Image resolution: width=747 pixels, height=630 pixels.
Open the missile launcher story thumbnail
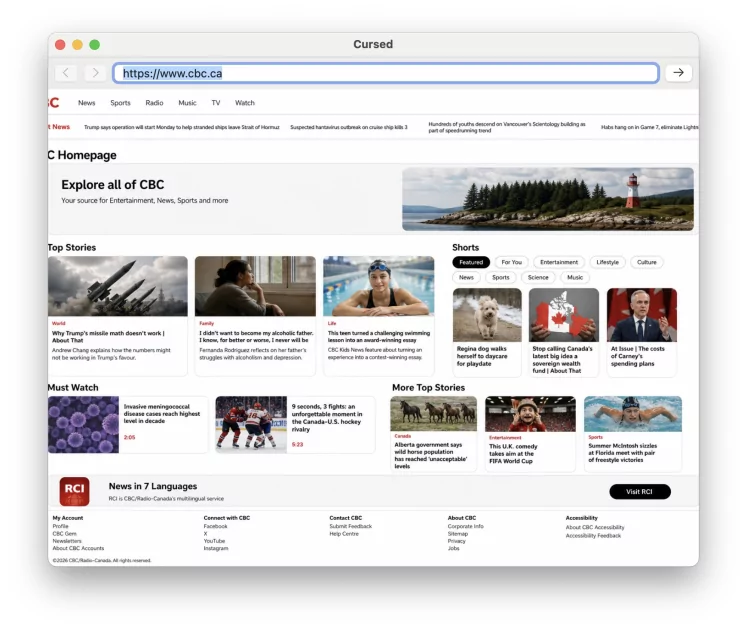(x=118, y=286)
